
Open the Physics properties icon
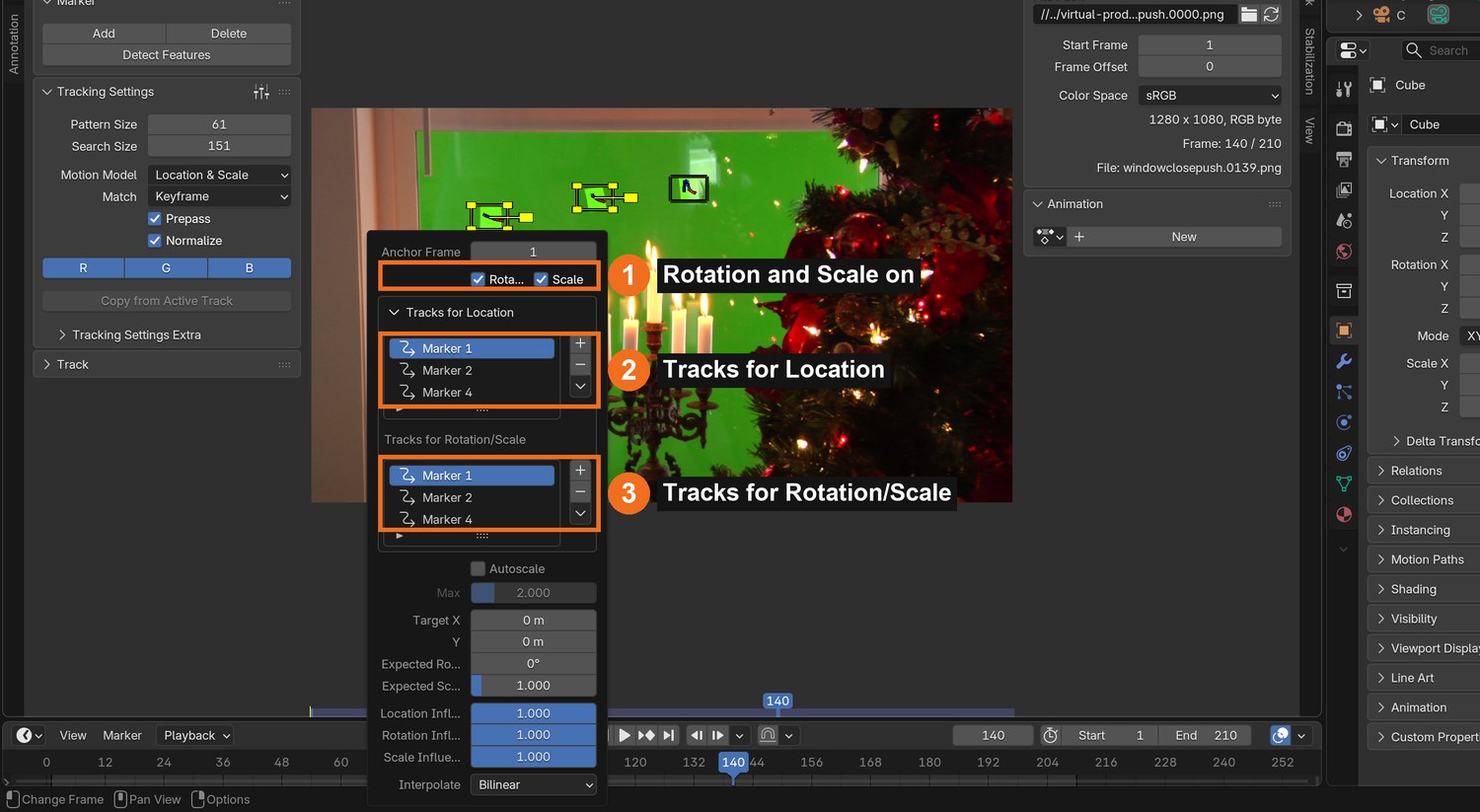pos(1344,422)
